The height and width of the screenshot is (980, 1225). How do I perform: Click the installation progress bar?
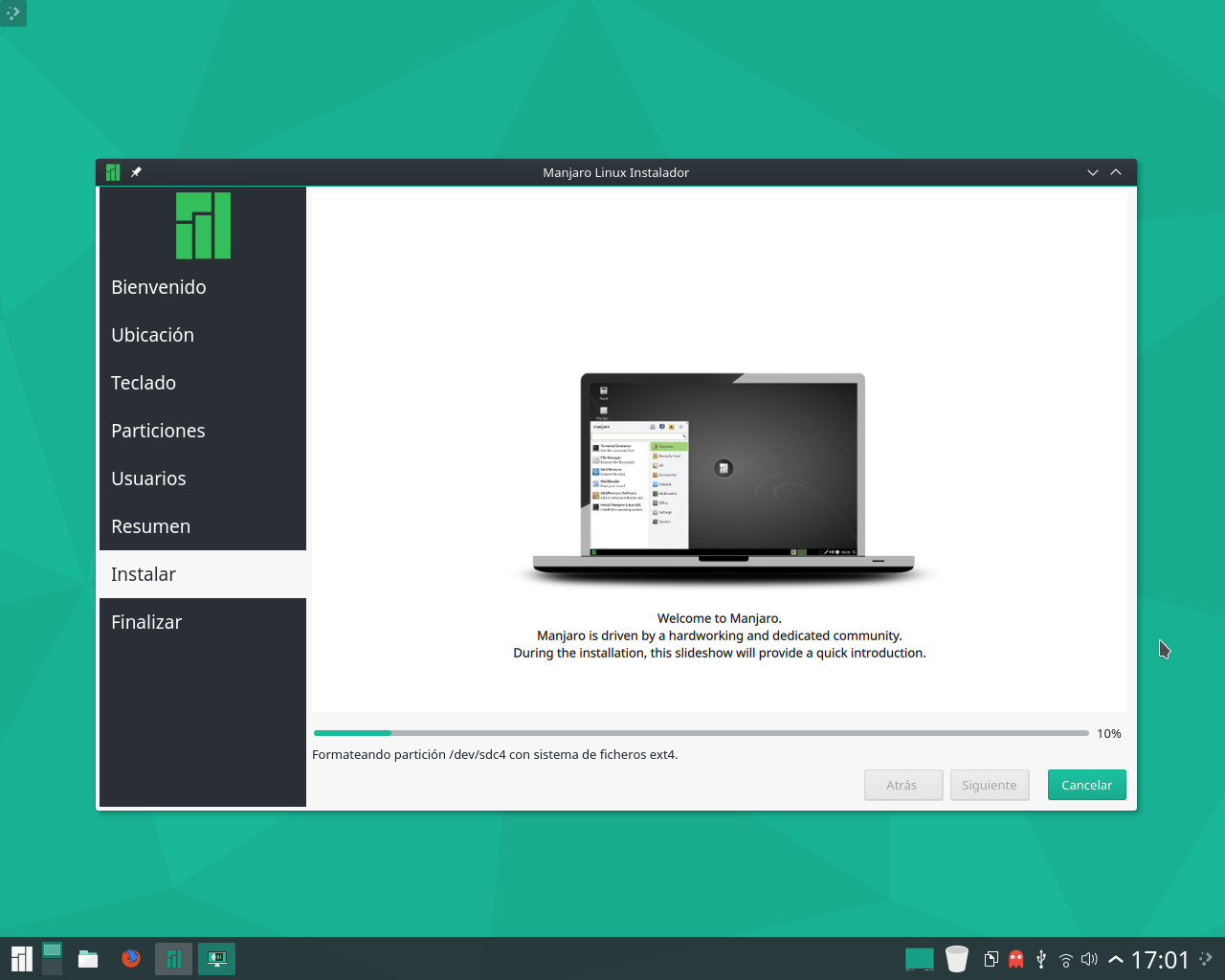point(702,733)
